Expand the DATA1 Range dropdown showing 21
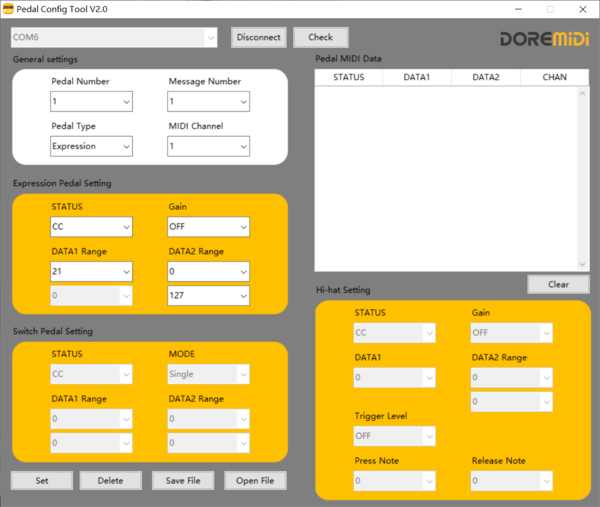600x507 pixels. 91,272
